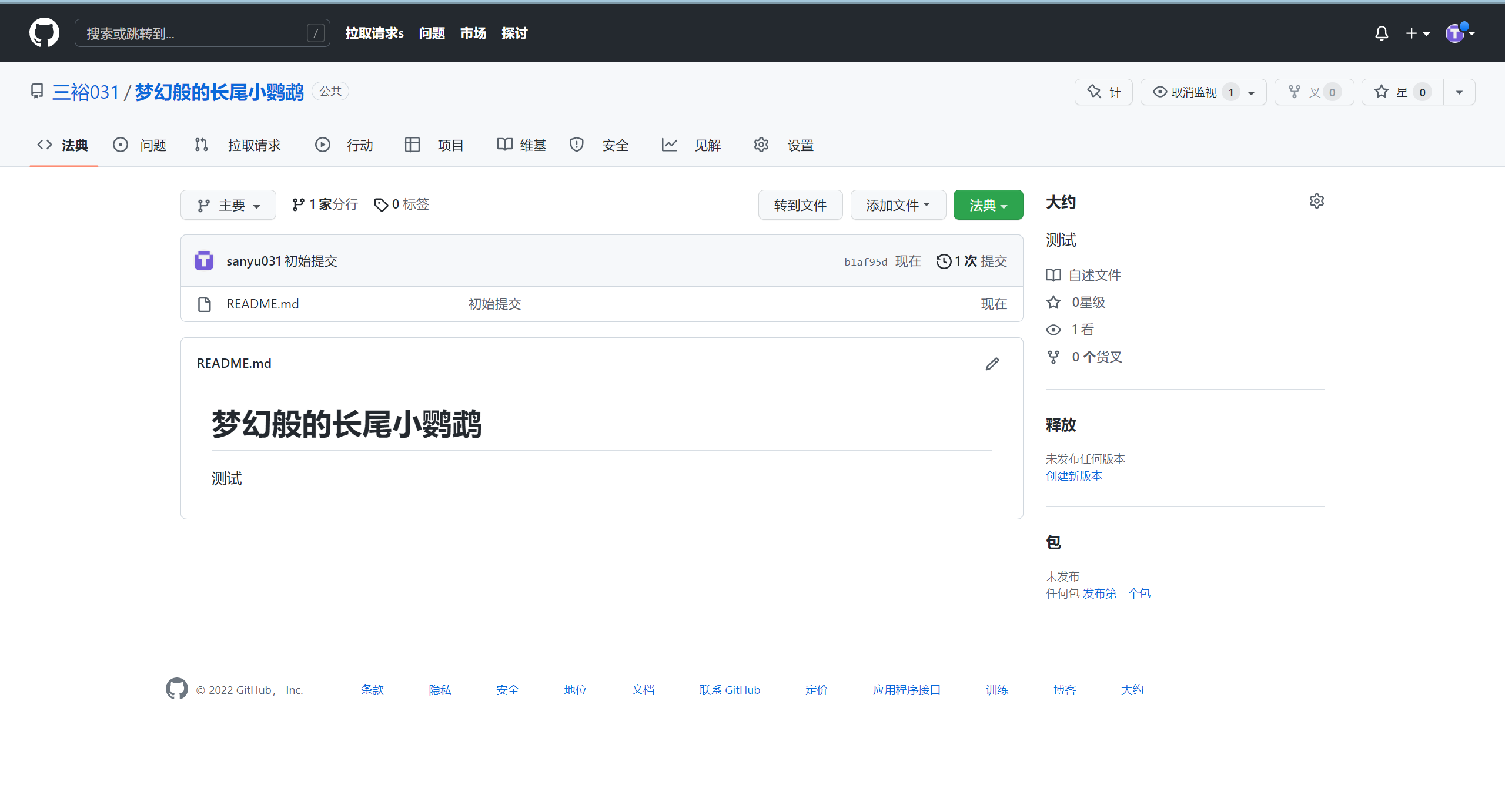Open the 条款 footer link

(x=372, y=690)
